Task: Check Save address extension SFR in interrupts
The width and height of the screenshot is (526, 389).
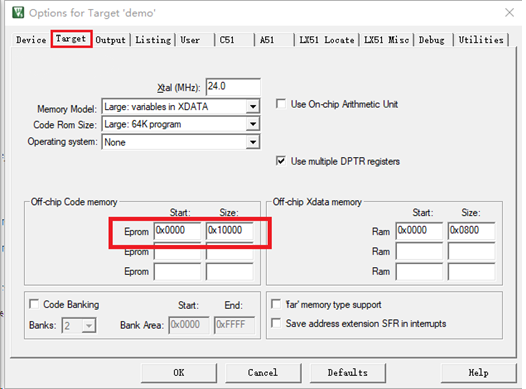Action: 276,323
